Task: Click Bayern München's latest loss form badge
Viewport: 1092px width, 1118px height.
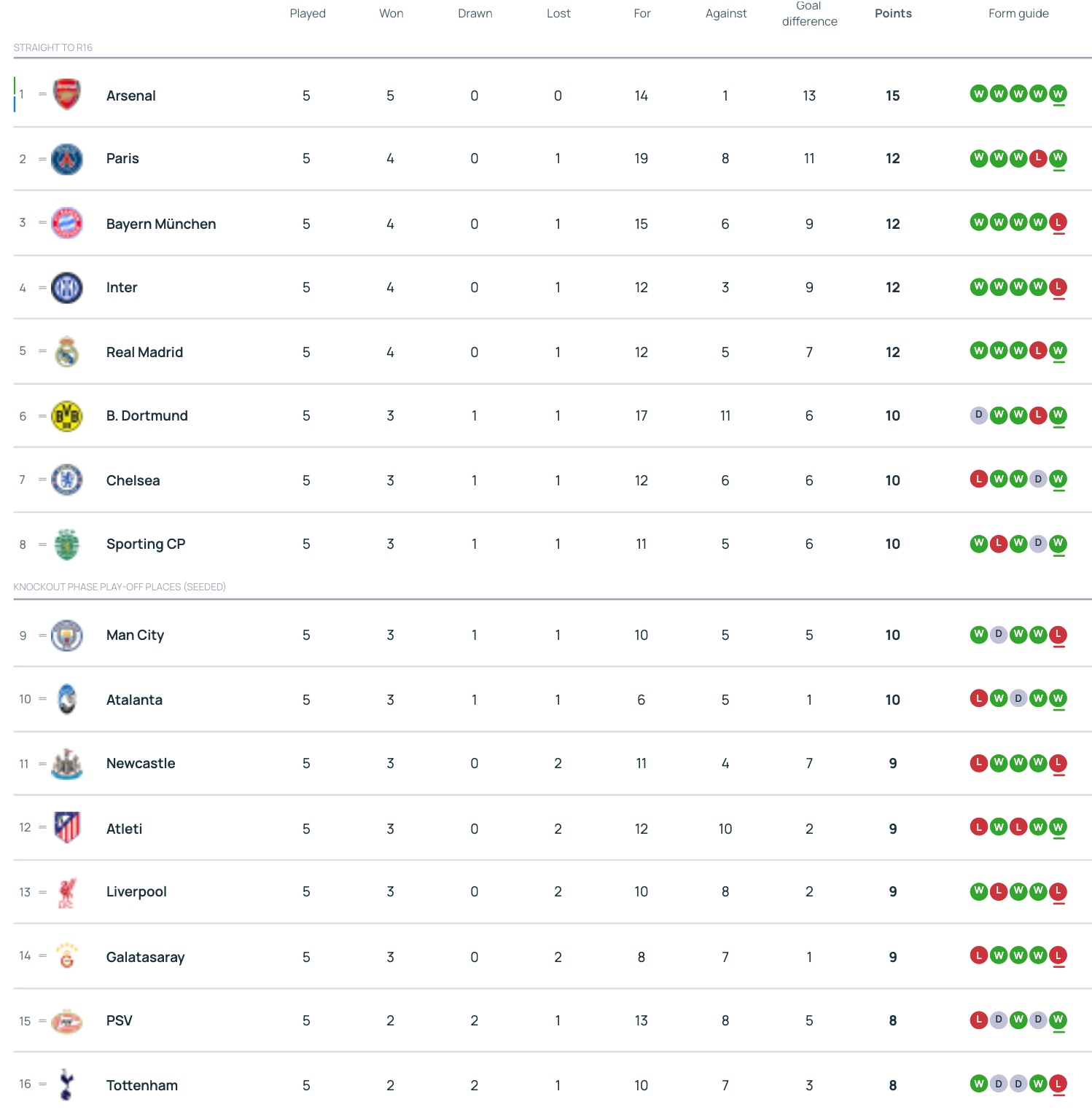Action: pyautogui.click(x=1058, y=222)
